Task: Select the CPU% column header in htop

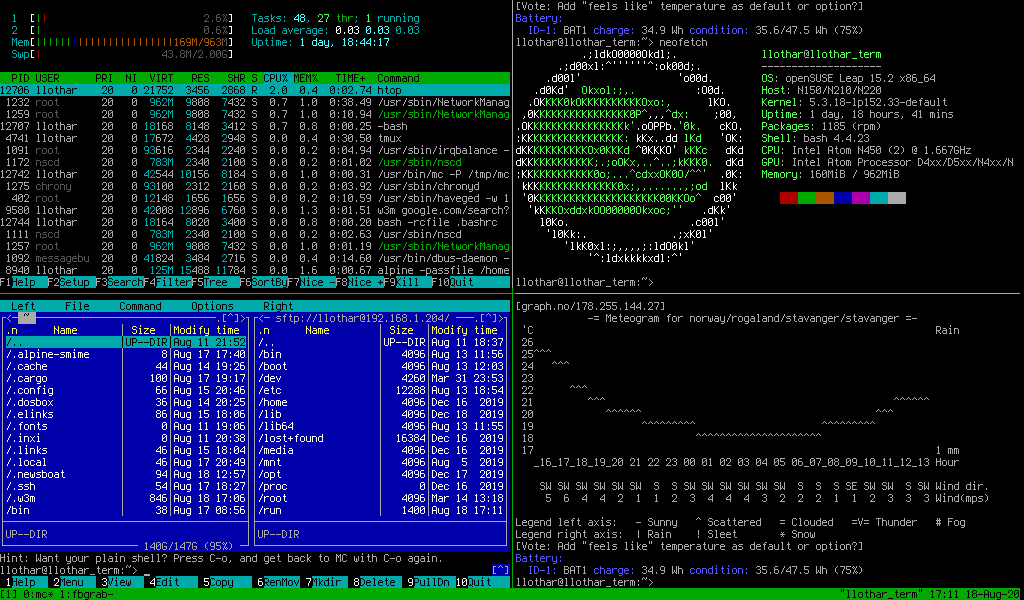Action: coord(275,78)
